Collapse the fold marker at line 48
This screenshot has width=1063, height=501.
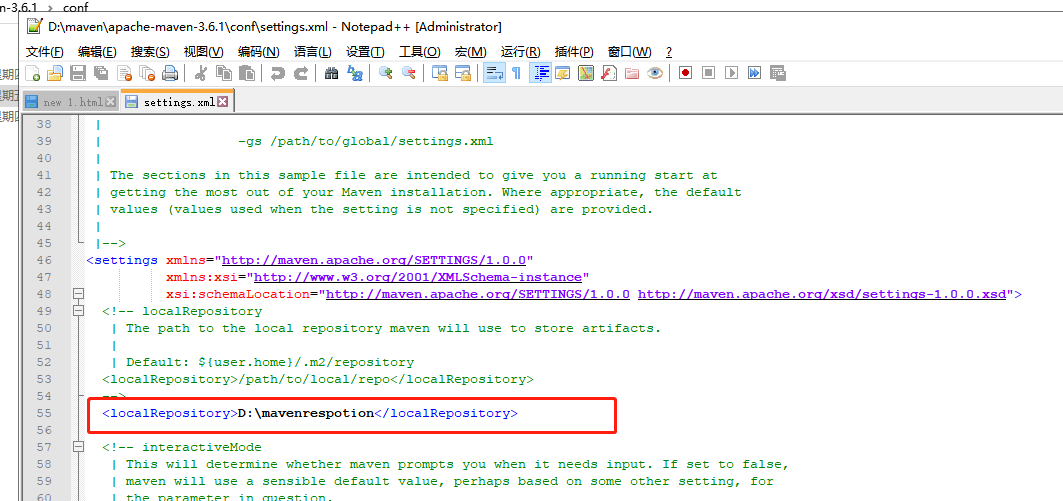click(x=79, y=294)
